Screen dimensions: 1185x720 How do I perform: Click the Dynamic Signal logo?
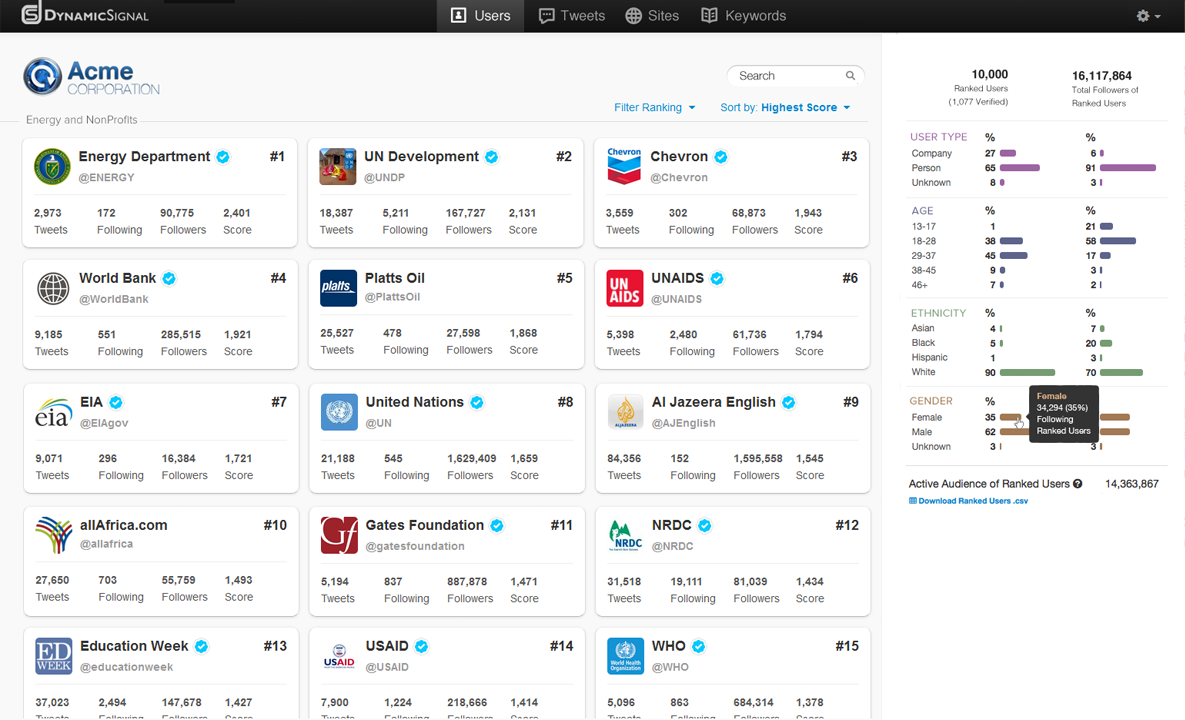85,15
